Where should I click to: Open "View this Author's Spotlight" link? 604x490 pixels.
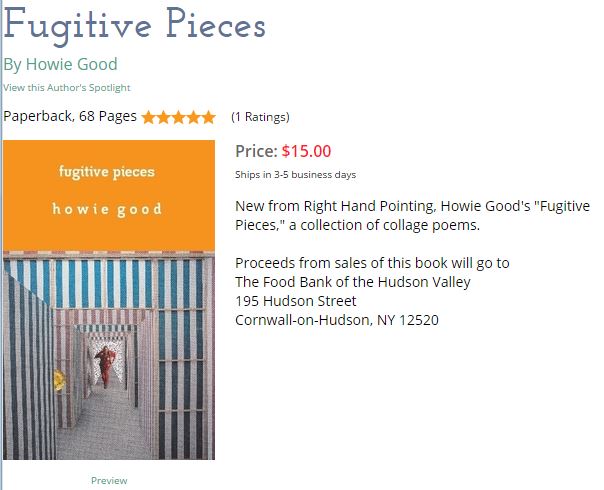pyautogui.click(x=67, y=88)
